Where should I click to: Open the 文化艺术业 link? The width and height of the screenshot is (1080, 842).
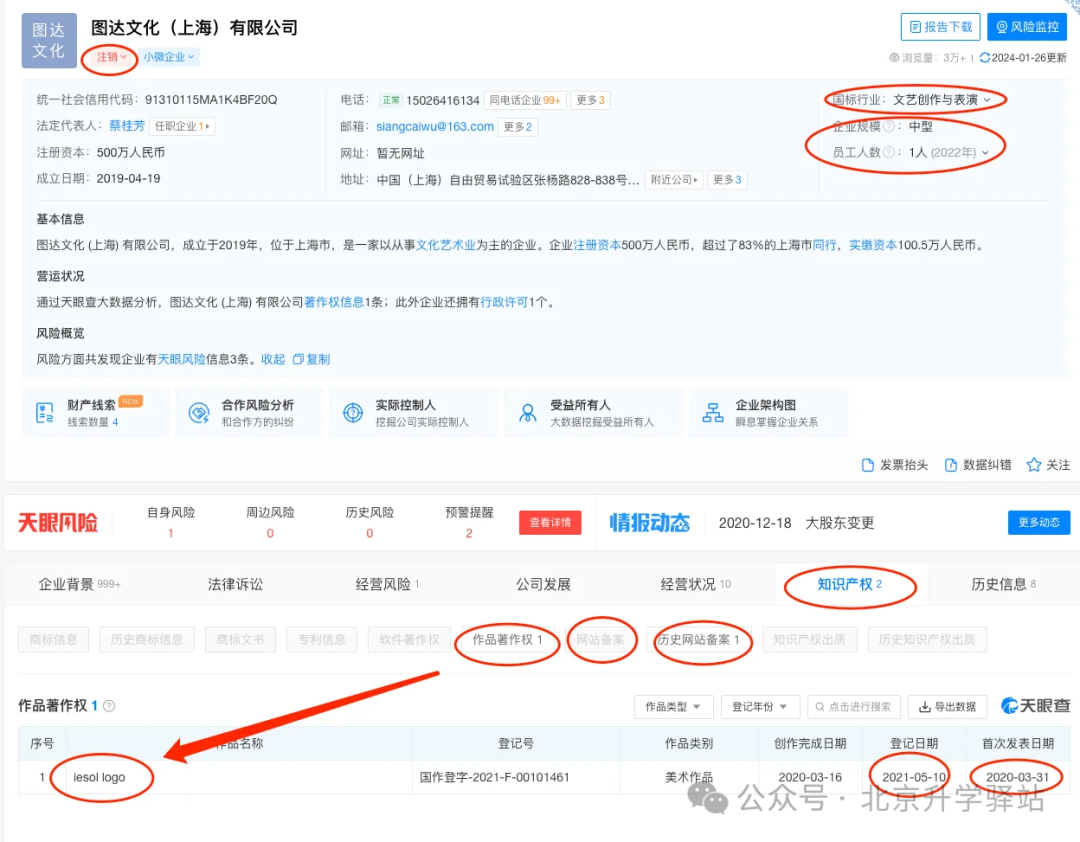(x=446, y=245)
